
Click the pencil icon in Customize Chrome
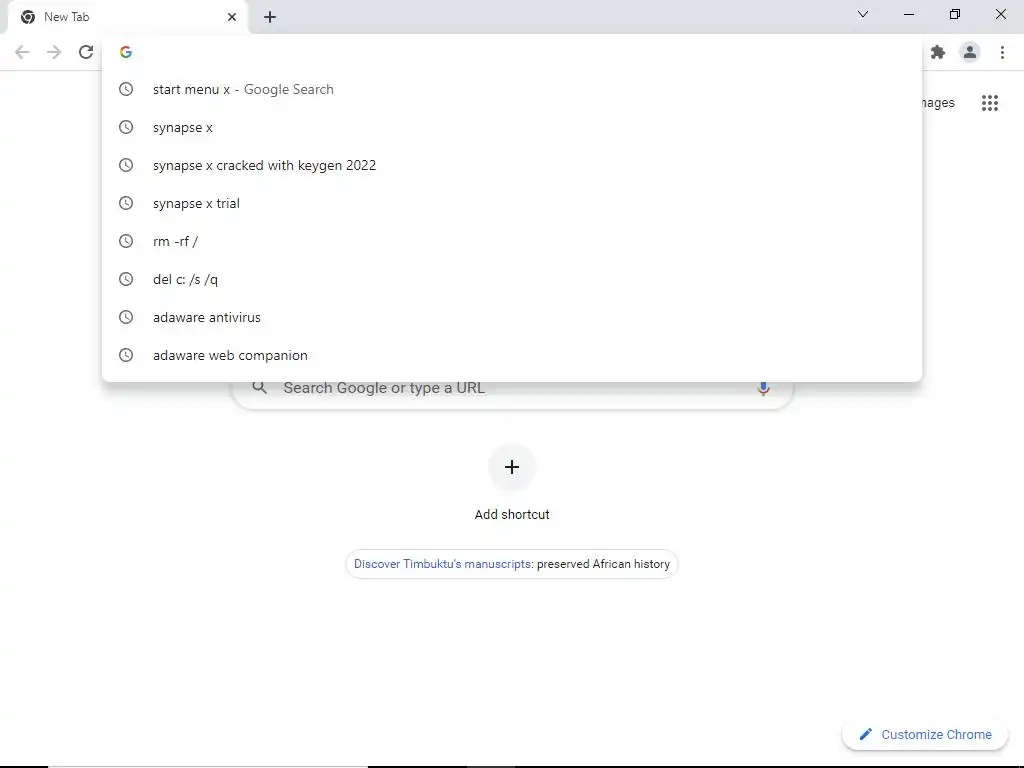click(865, 734)
